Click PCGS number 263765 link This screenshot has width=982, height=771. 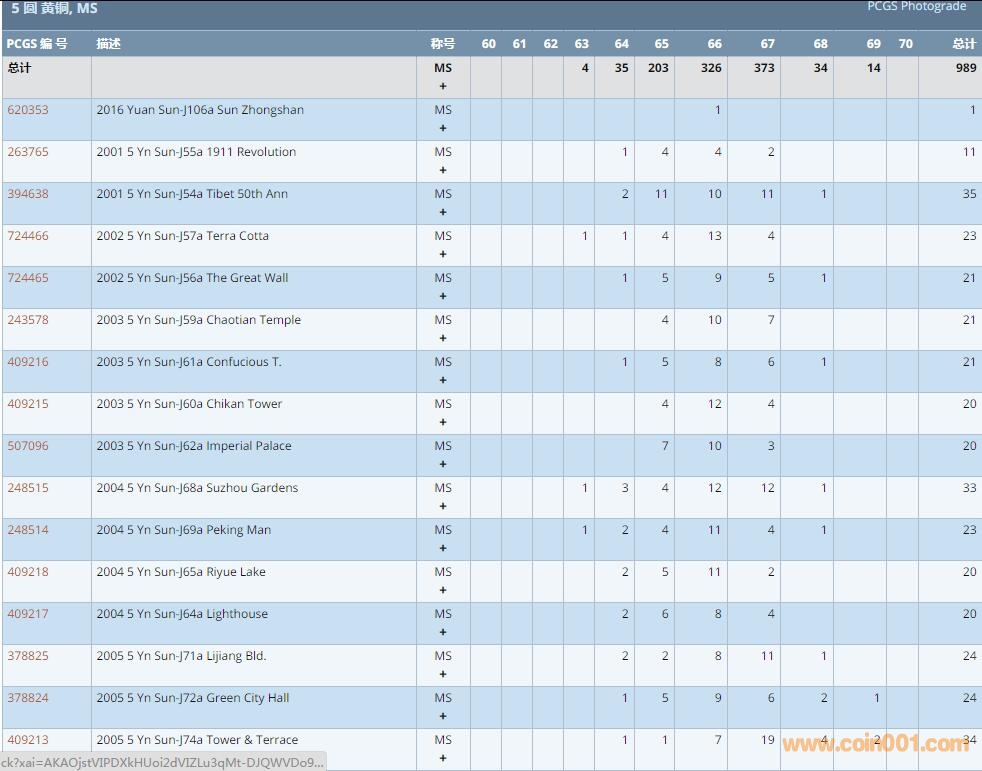coord(28,152)
